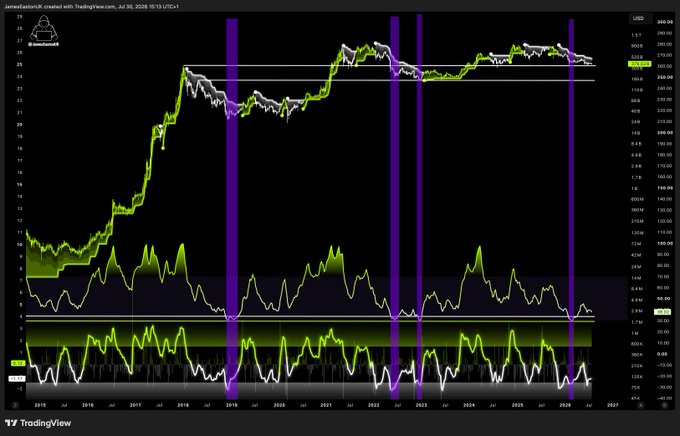Click the '2027' label on the time axis
This screenshot has width=680, height=436.
[x=613, y=405]
